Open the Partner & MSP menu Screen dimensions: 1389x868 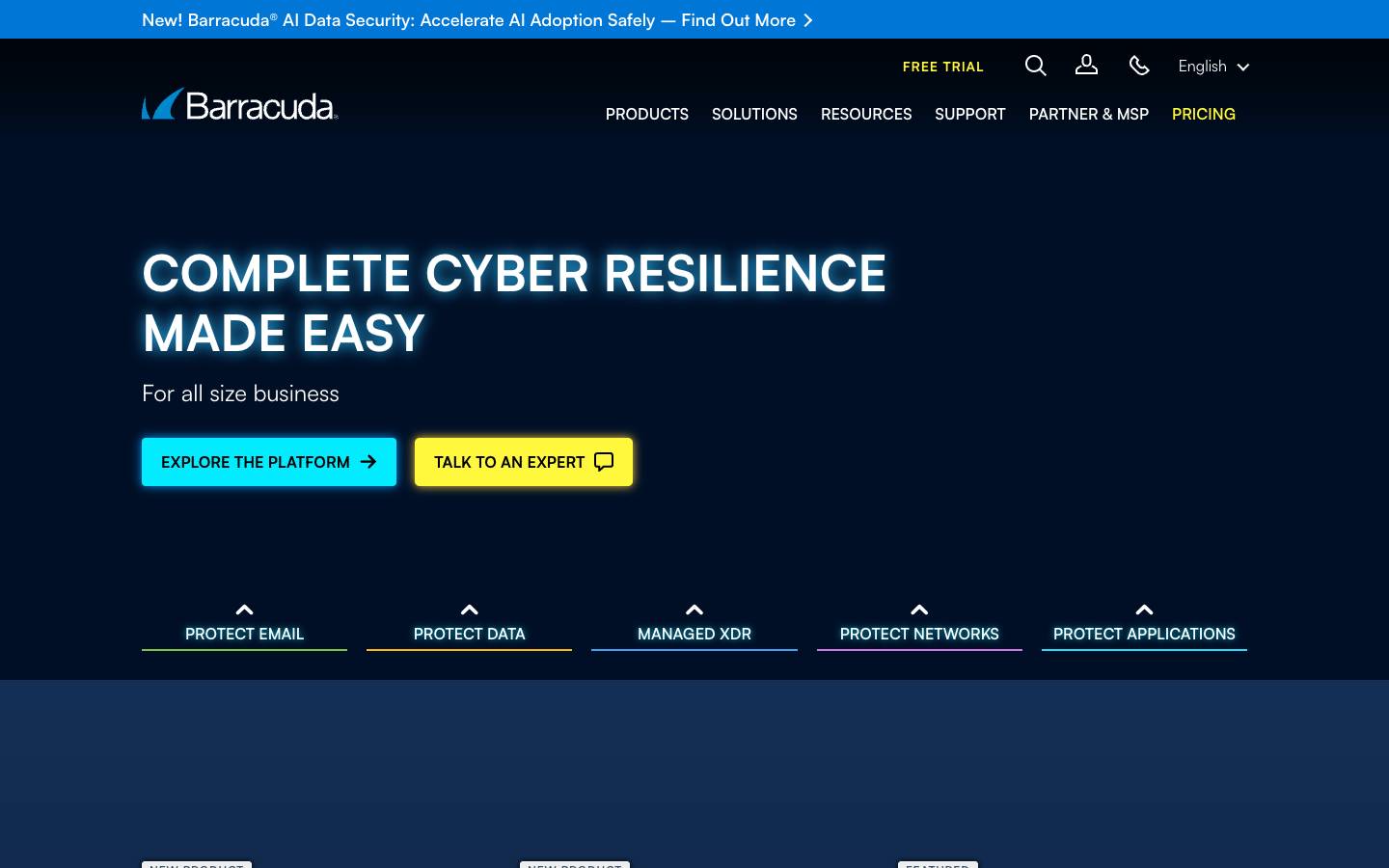[1089, 114]
